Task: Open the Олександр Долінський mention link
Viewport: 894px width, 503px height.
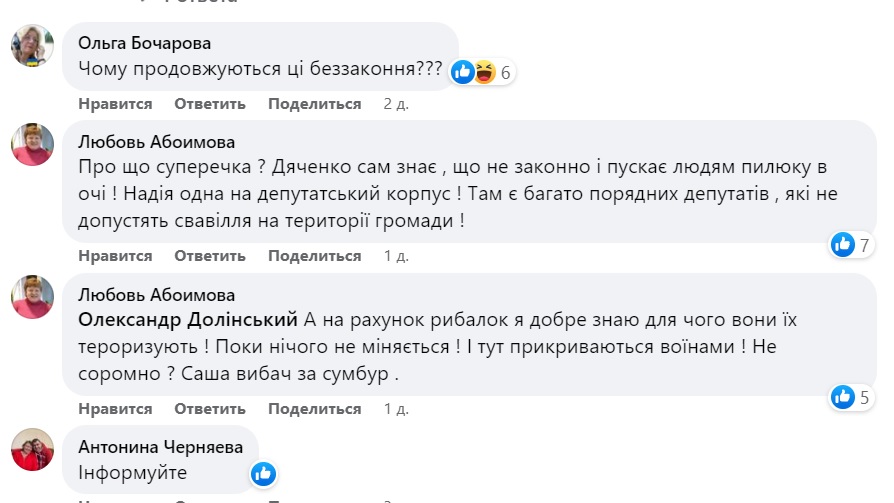Action: coord(188,320)
